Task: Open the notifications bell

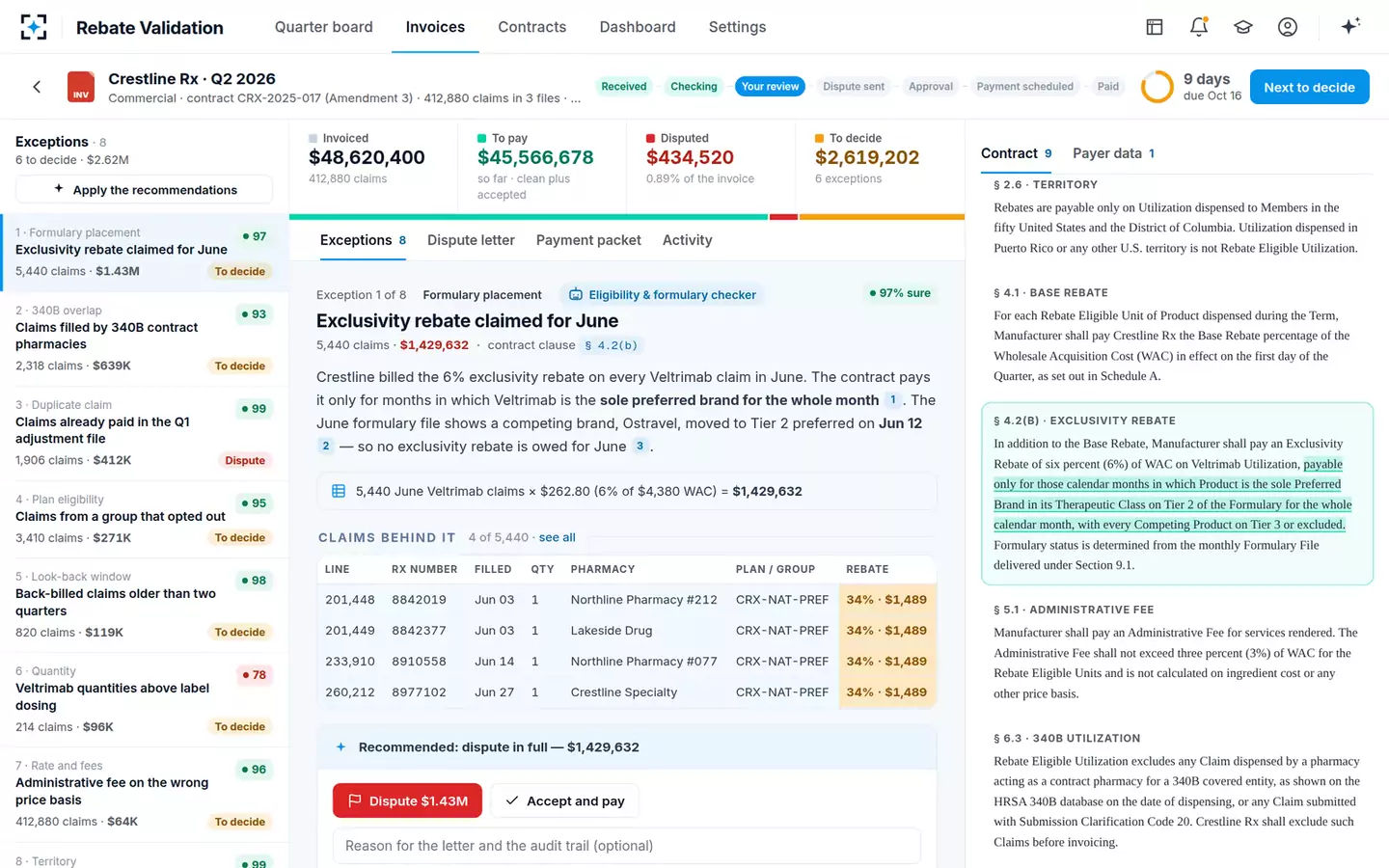Action: click(x=1198, y=27)
